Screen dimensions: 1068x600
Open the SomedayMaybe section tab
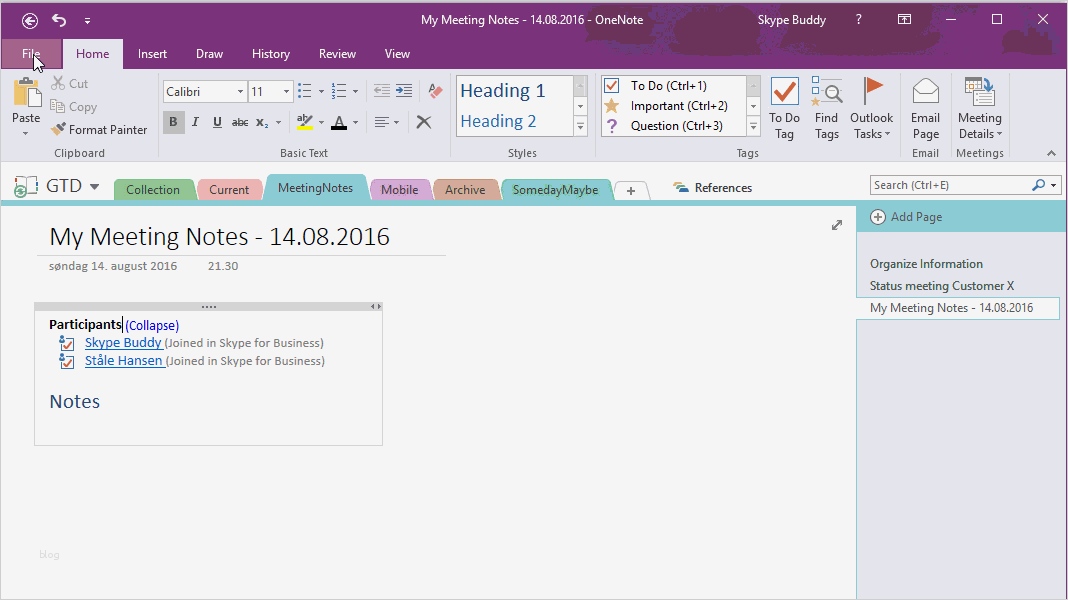pyautogui.click(x=556, y=187)
